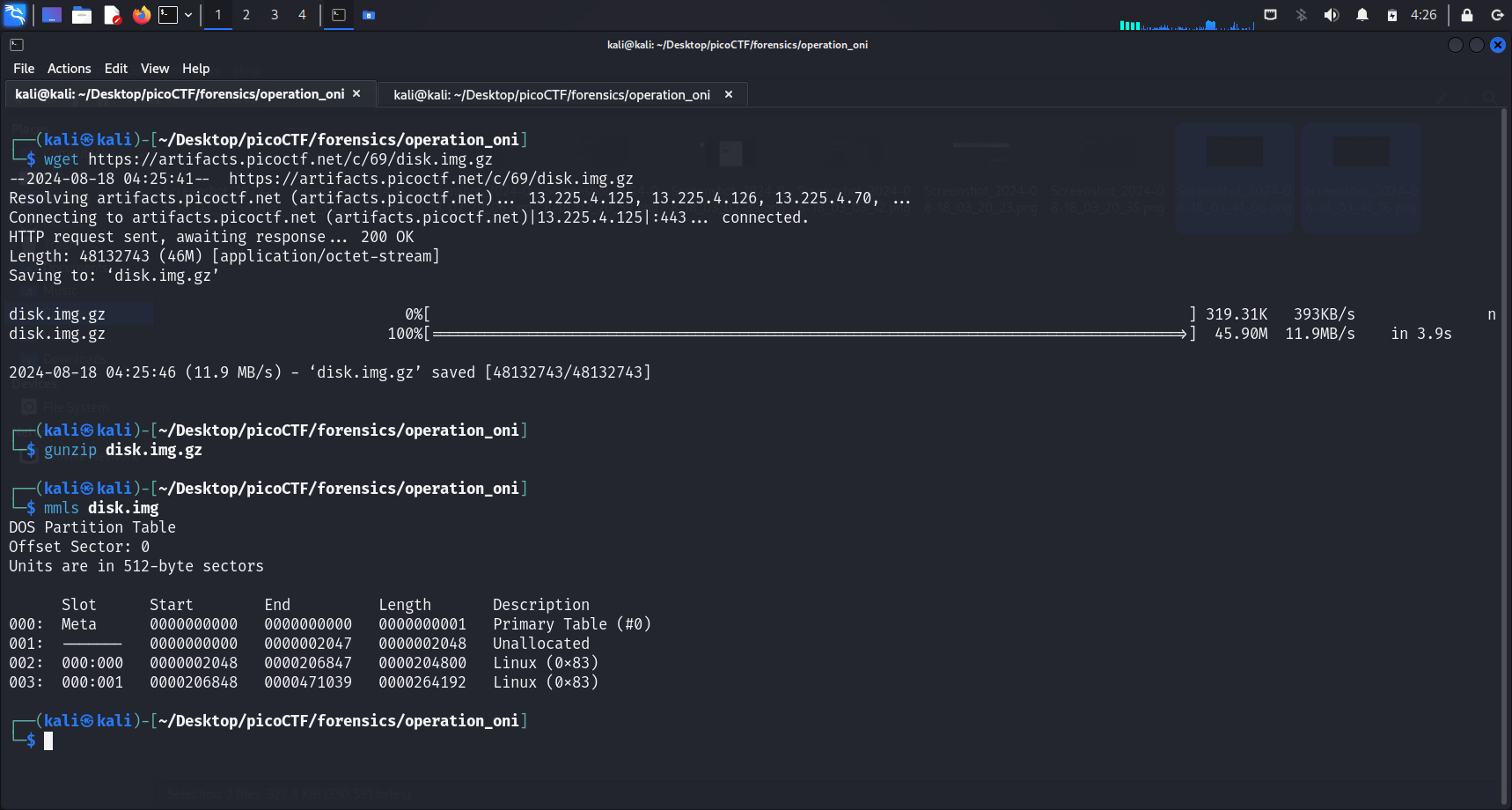Close the first terminal tab
This screenshot has height=810, width=1512.
(x=356, y=94)
